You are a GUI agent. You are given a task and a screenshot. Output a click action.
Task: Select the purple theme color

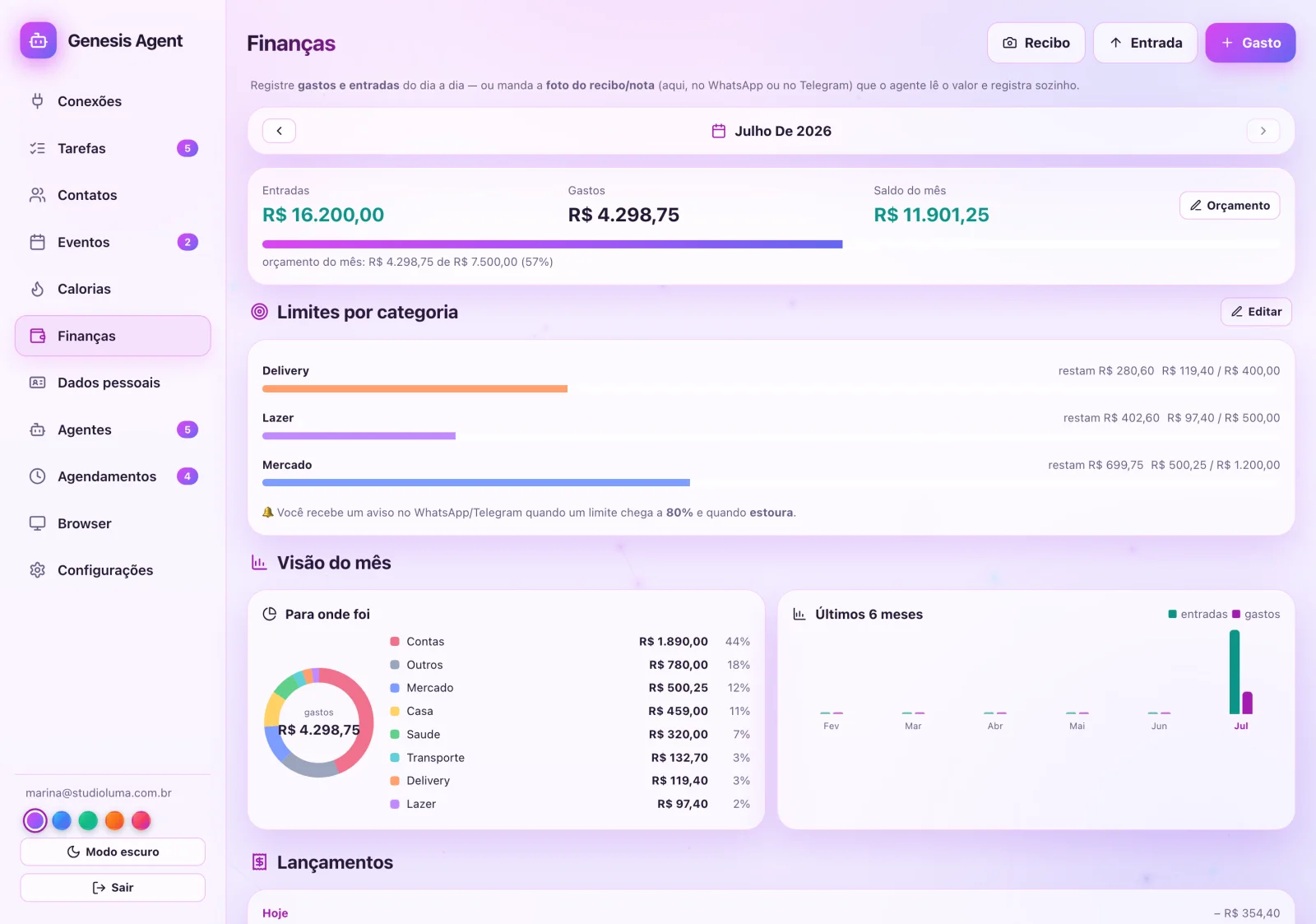[35, 820]
